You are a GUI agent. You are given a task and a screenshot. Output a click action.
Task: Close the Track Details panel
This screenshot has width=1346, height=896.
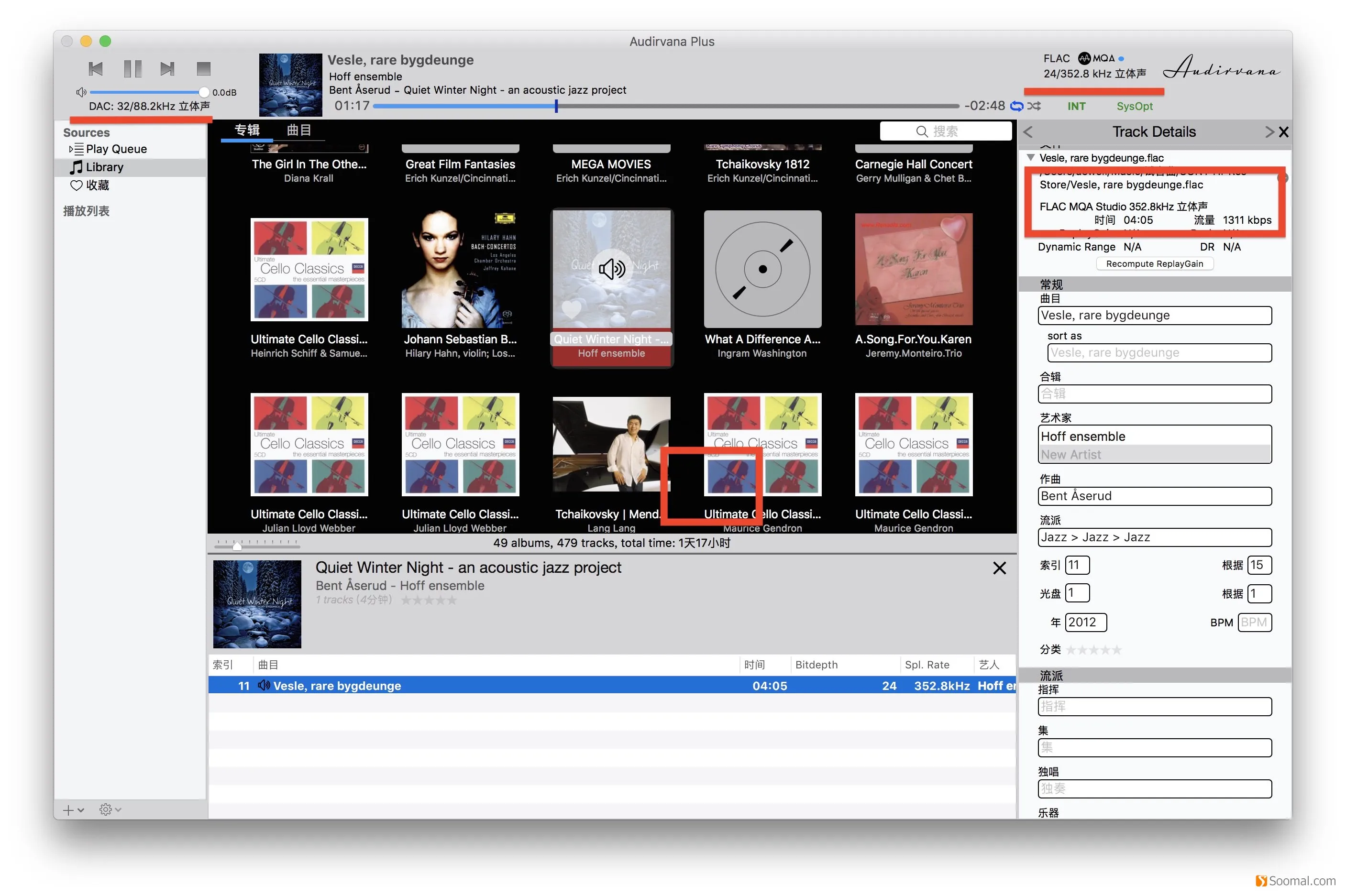pos(1283,132)
